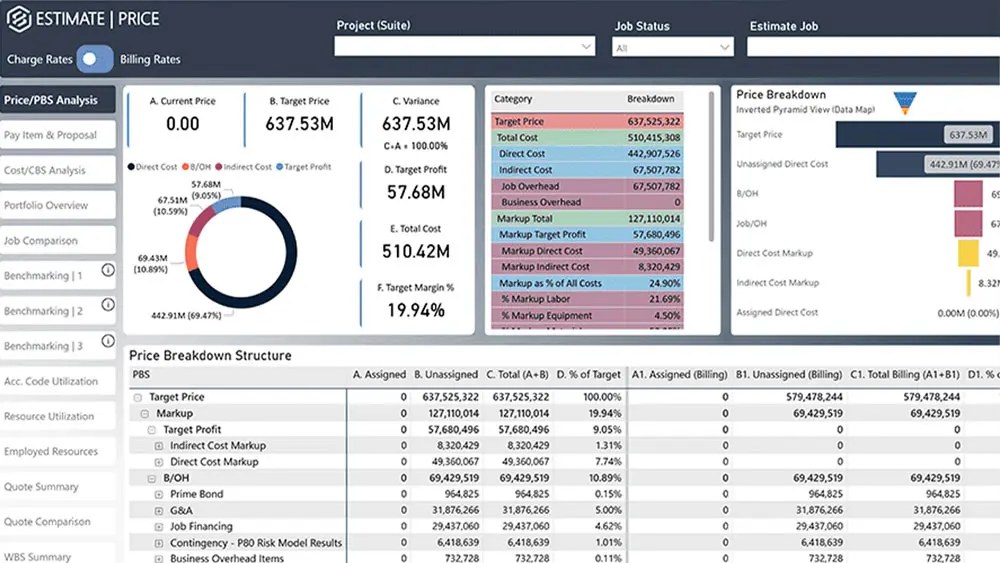Expand the Prime Bond row
Image resolution: width=1000 pixels, height=563 pixels.
click(x=159, y=494)
